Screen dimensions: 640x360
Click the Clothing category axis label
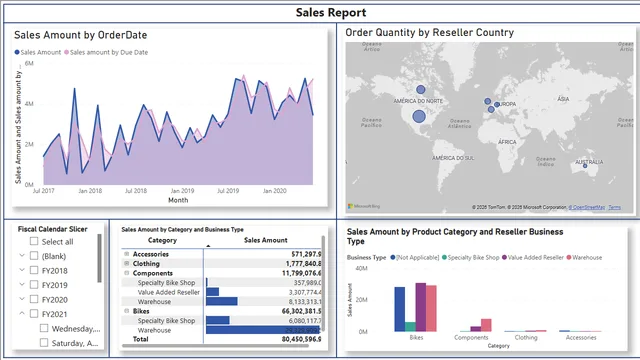[x=526, y=338]
